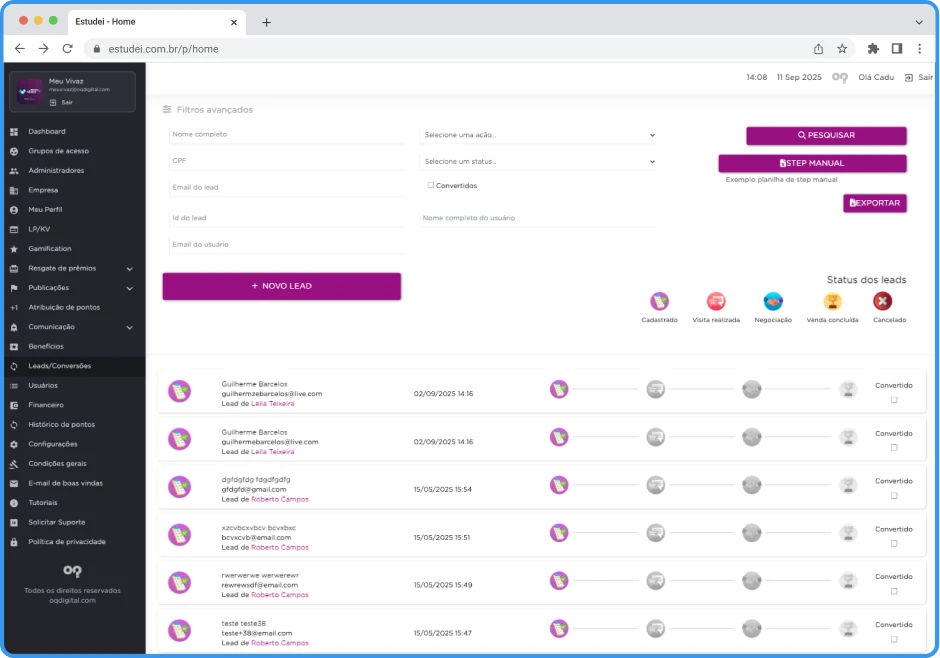
Task: Click the Visita realizada status icon
Action: (x=715, y=301)
